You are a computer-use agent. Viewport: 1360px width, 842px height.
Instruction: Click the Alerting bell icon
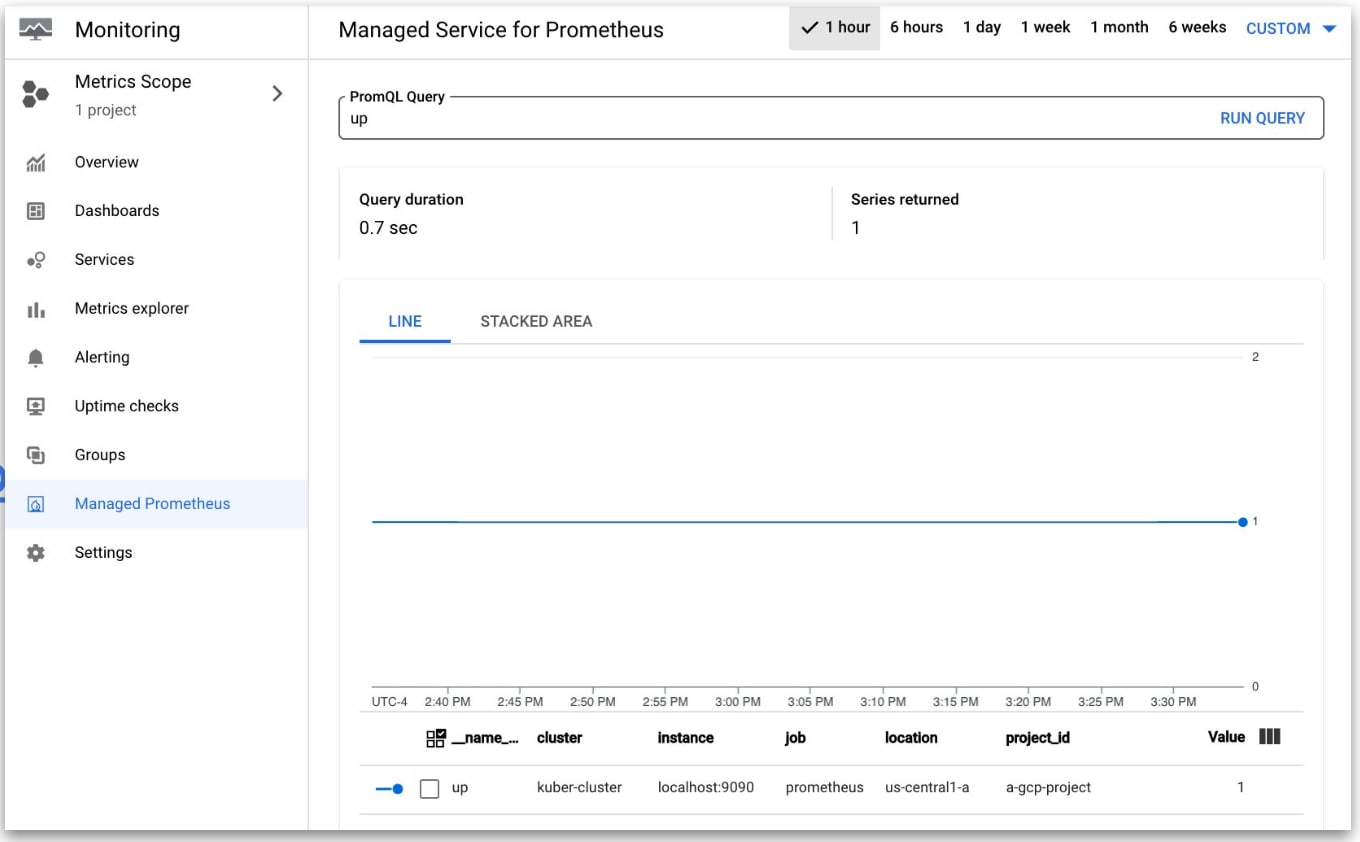(36, 358)
